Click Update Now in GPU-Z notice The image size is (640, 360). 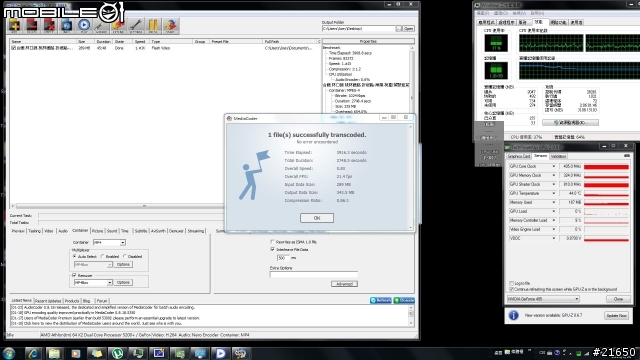coord(616,316)
